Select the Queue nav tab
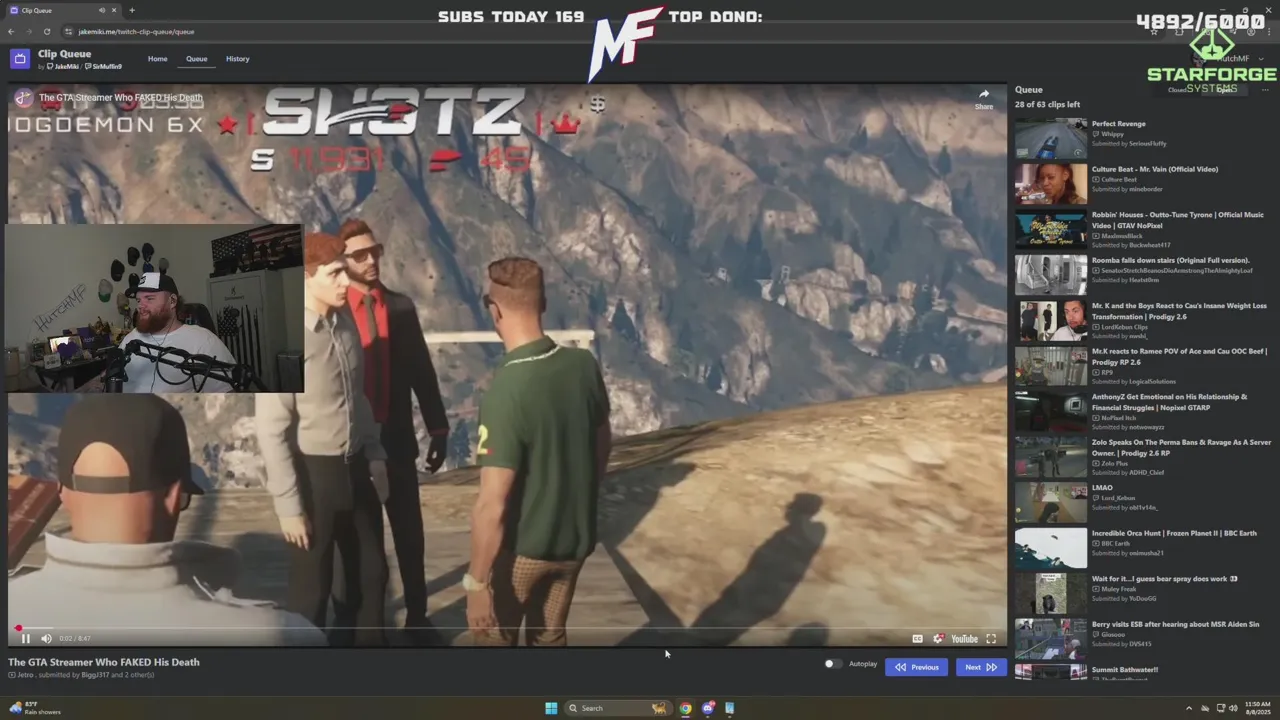 point(197,59)
